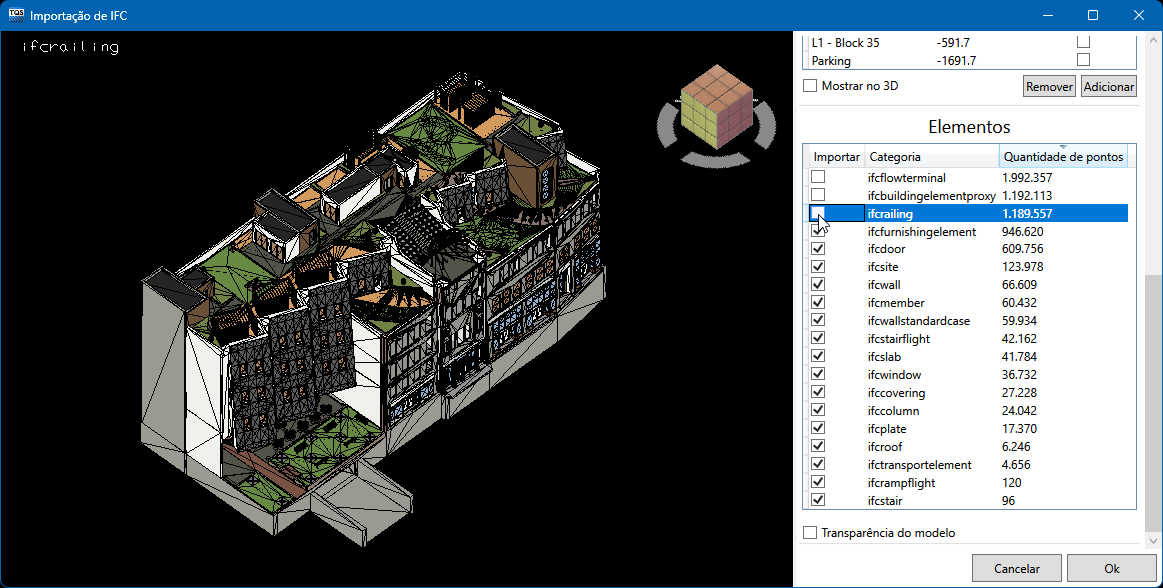Image resolution: width=1163 pixels, height=588 pixels.
Task: Click Cancelar to abort the import
Action: coord(1016,568)
